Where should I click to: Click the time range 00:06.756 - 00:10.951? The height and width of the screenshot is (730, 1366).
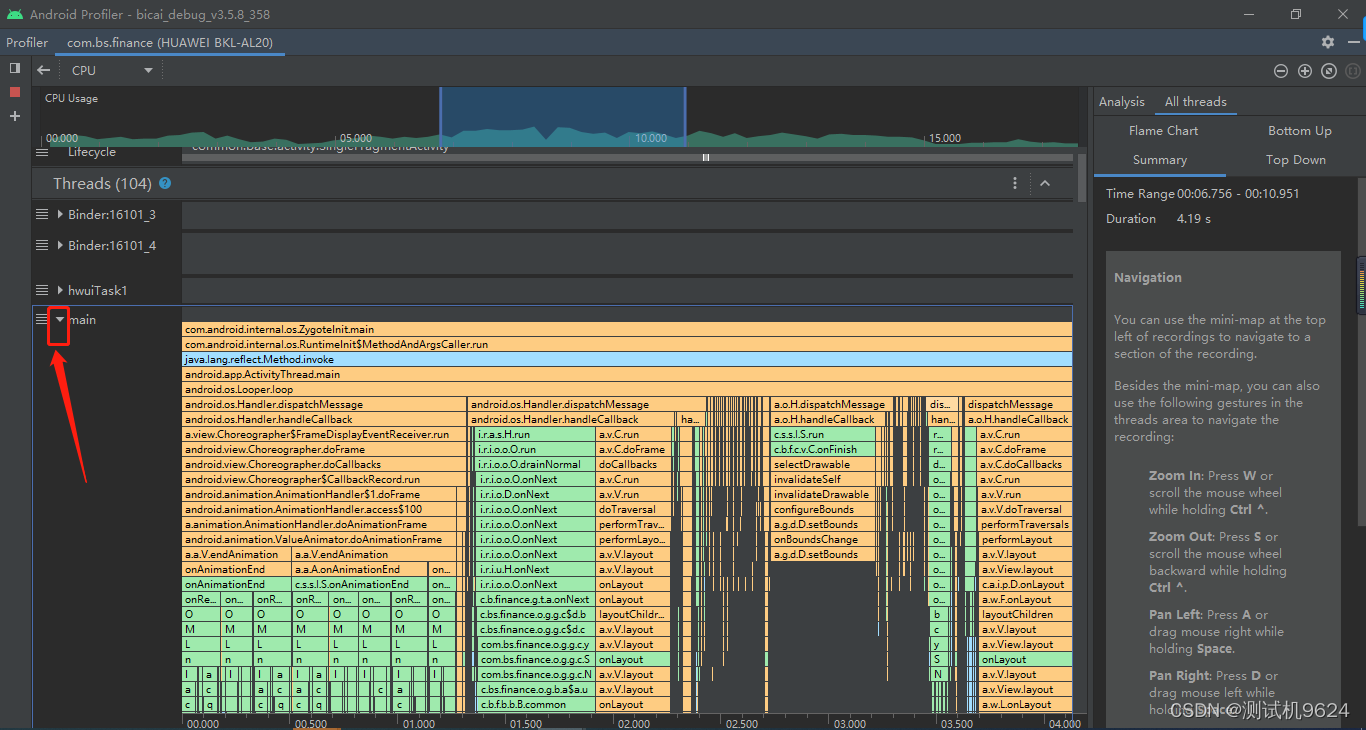pyautogui.click(x=1238, y=193)
